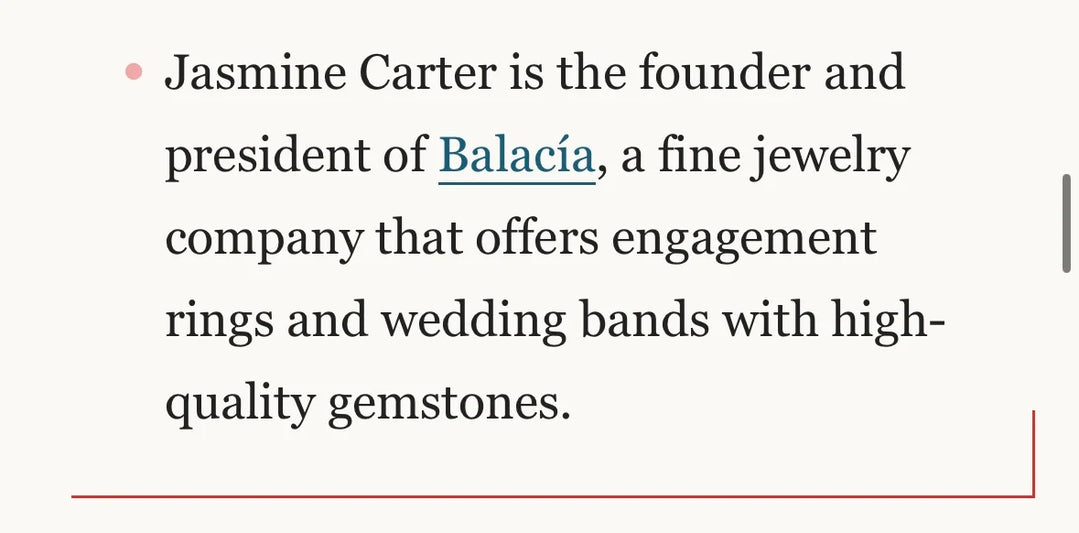Click the red horizontal border line below text
The height and width of the screenshot is (533, 1079).
tap(553, 496)
